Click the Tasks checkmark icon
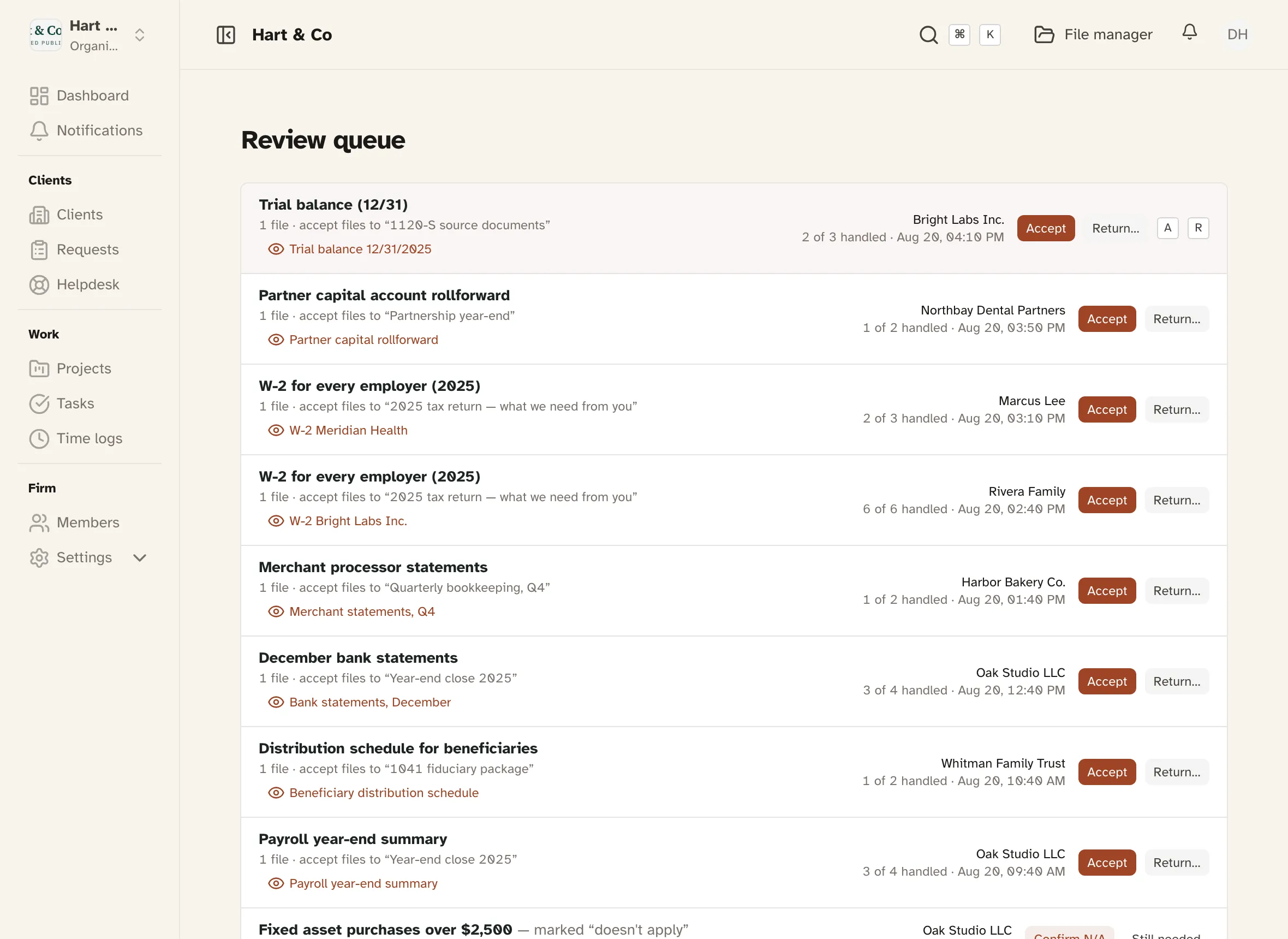 (39, 403)
